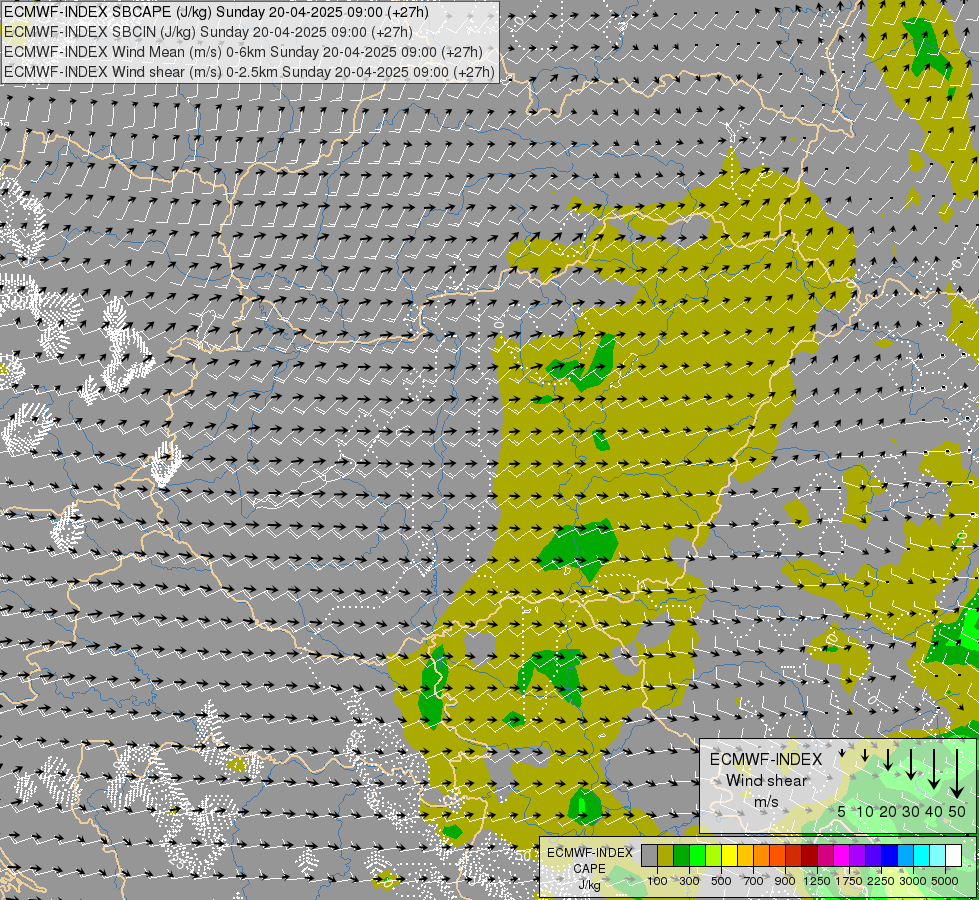Click the 100 value on CAPE scale
Viewport: 979px width, 900px height.
click(657, 881)
